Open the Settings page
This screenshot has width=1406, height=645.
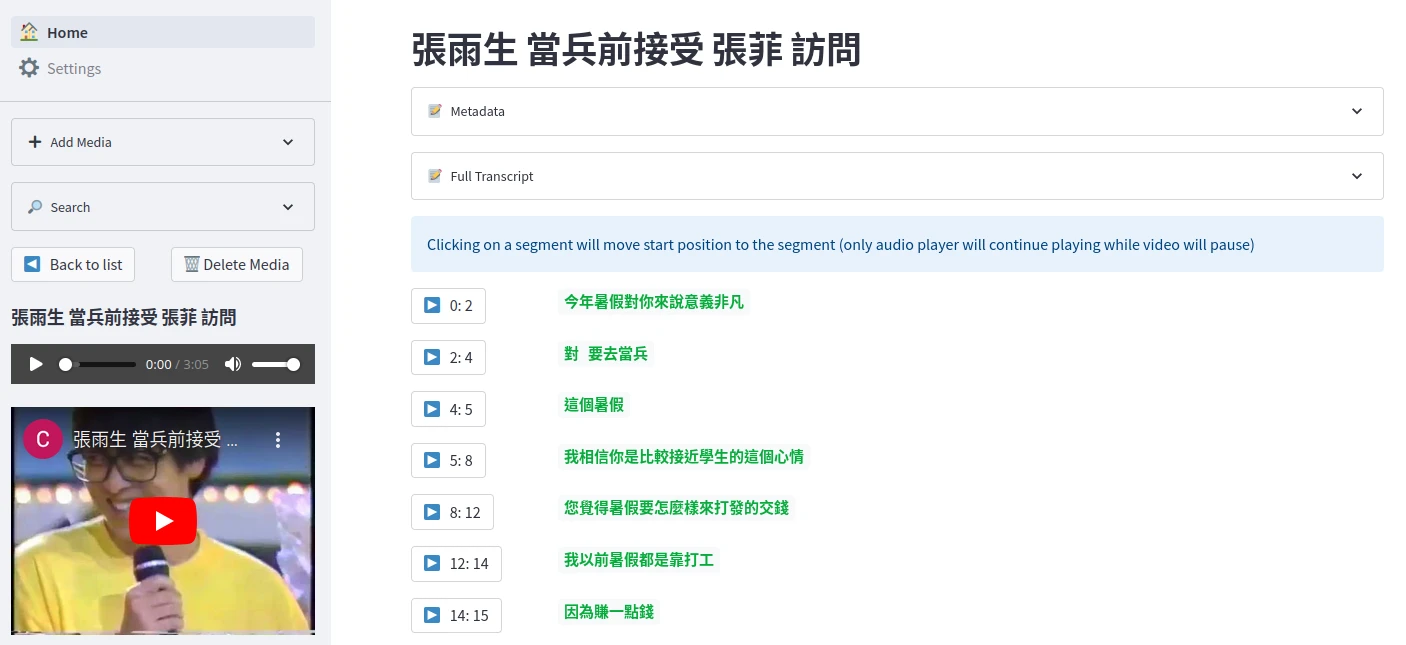[73, 69]
